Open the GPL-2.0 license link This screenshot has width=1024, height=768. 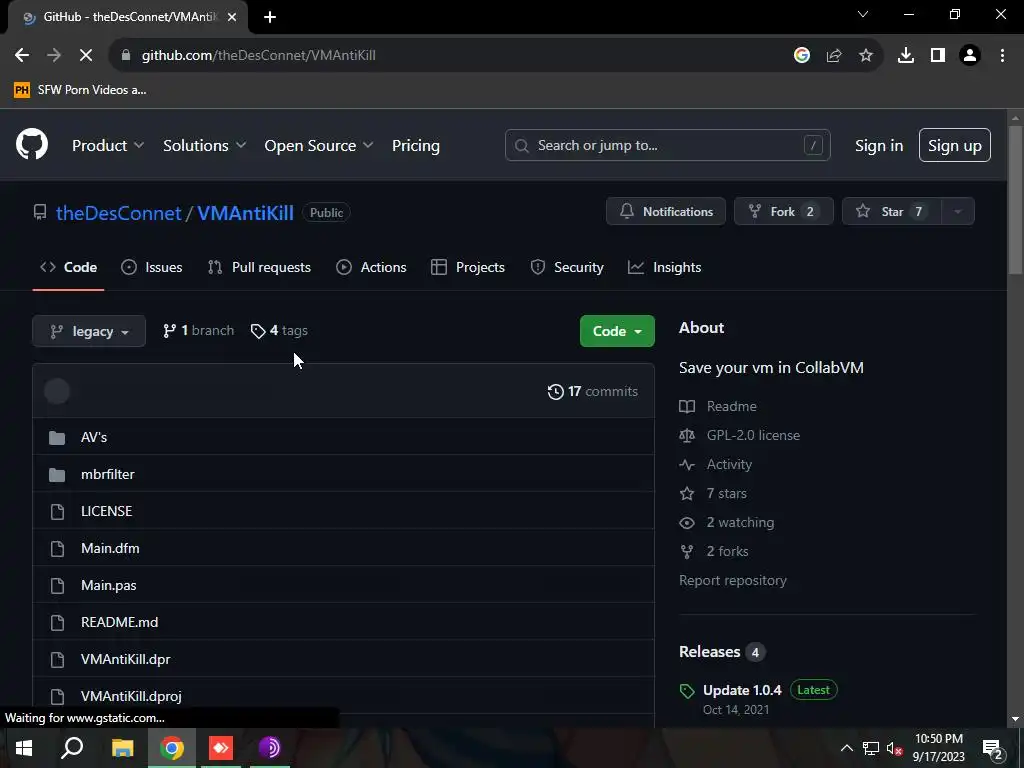[739, 435]
